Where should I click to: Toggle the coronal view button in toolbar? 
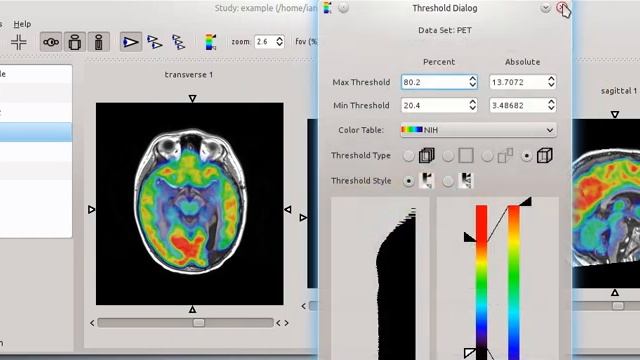click(75, 42)
